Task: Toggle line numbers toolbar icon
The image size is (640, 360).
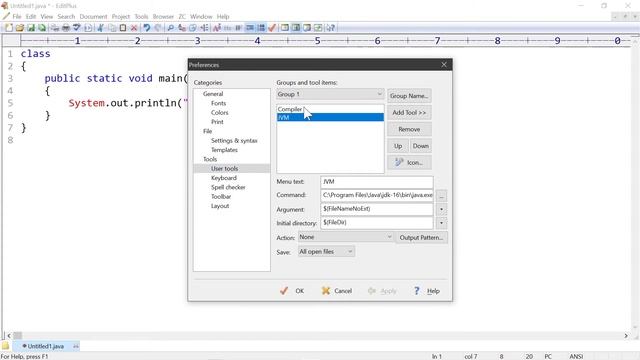Action: (x=261, y=28)
